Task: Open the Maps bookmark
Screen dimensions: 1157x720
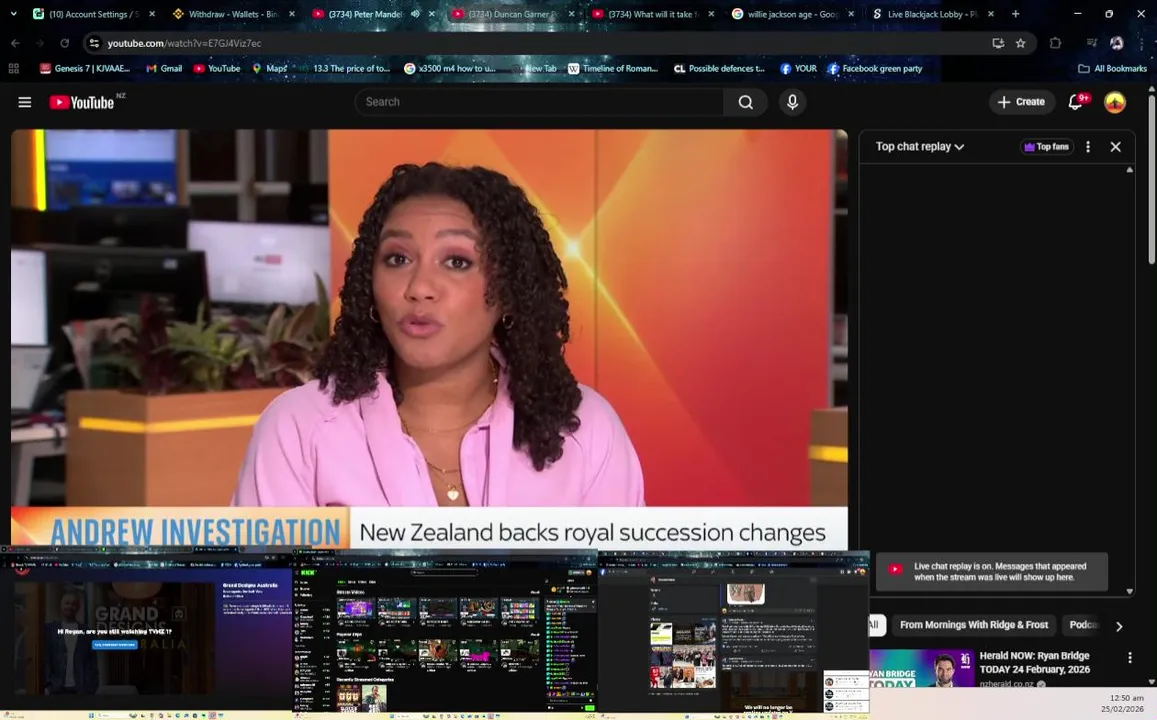Action: pos(270,68)
